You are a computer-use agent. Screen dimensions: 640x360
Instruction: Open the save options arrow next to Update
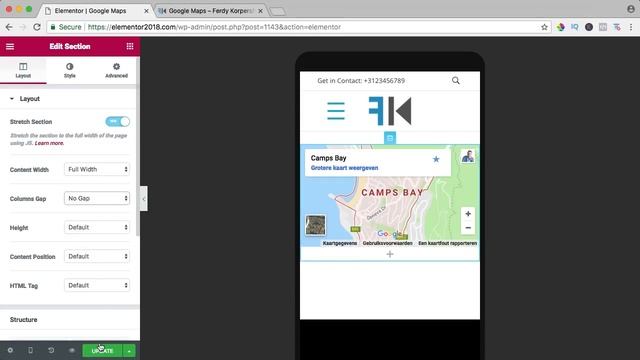129,351
